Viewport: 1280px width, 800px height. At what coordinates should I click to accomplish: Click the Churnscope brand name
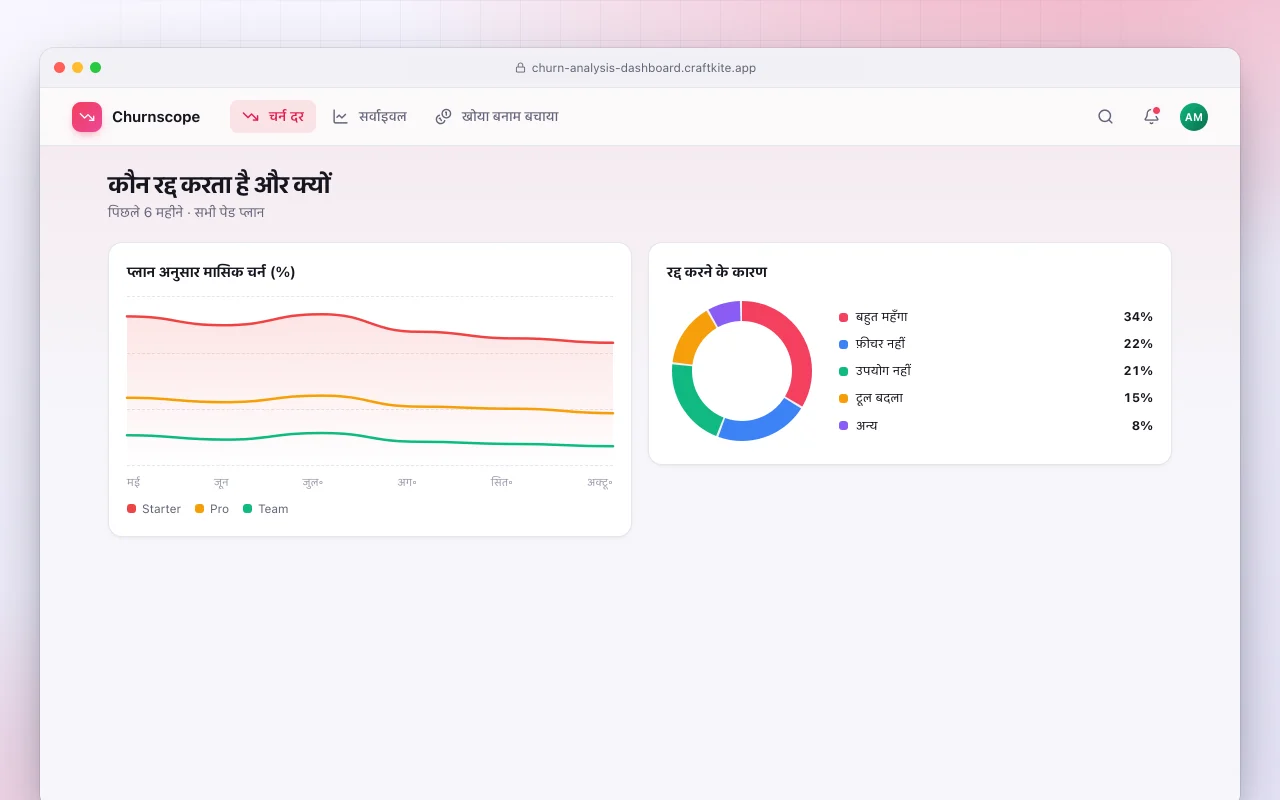pyautogui.click(x=156, y=117)
